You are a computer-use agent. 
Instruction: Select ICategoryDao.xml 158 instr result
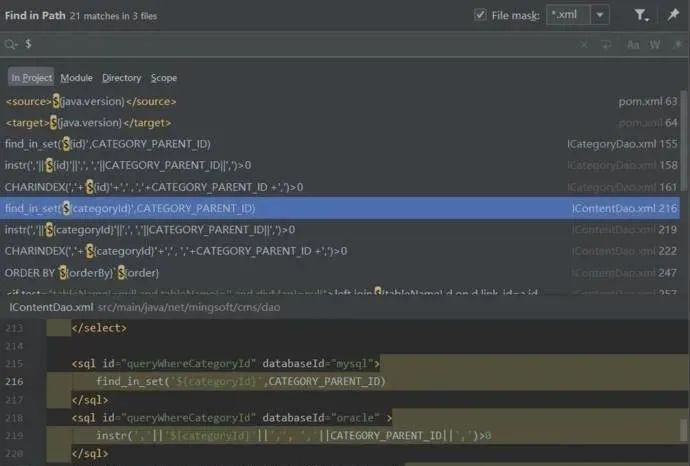[340, 165]
